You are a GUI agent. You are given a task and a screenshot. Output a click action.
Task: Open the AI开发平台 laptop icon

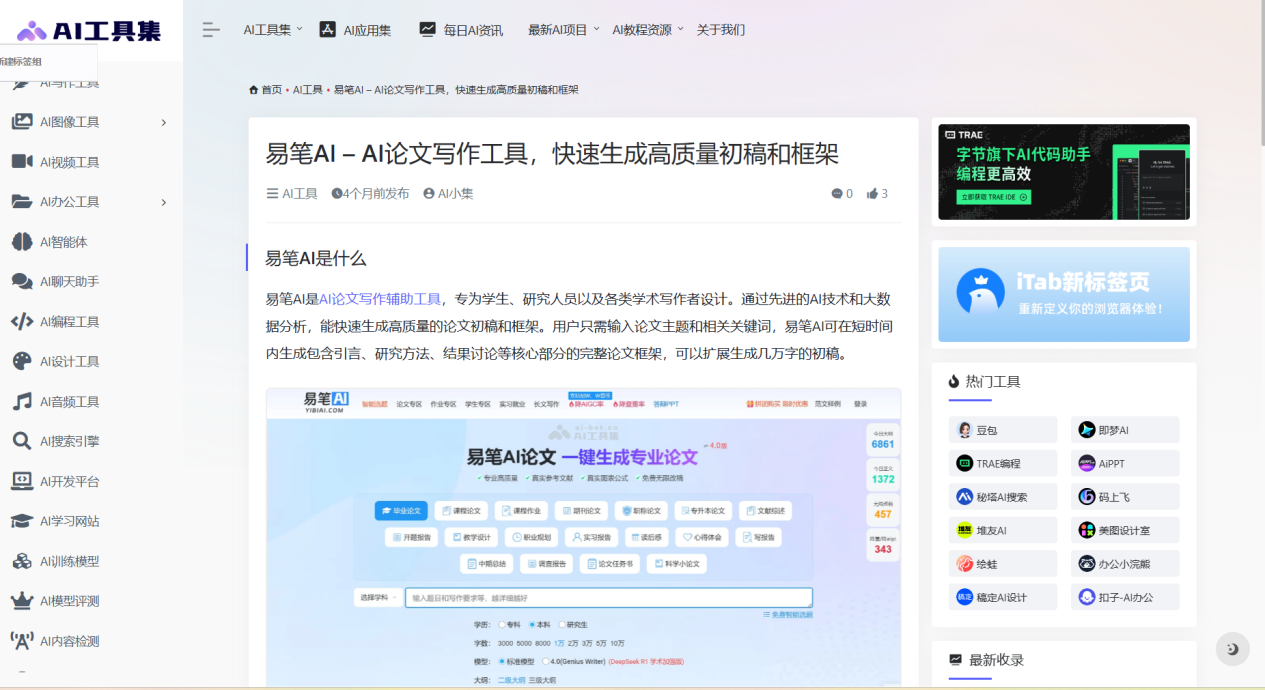point(22,481)
